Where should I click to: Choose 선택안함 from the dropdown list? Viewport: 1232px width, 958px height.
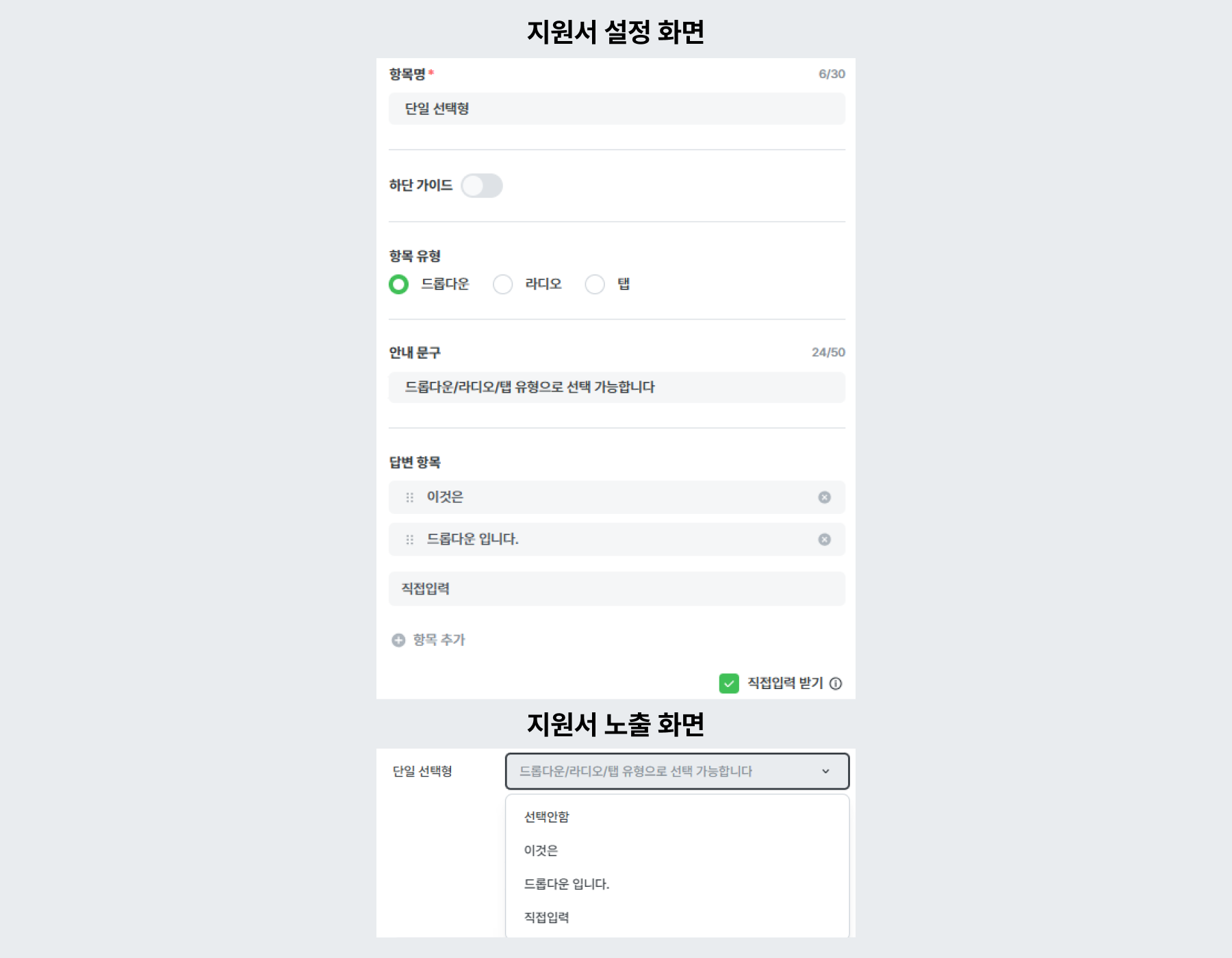point(547,816)
